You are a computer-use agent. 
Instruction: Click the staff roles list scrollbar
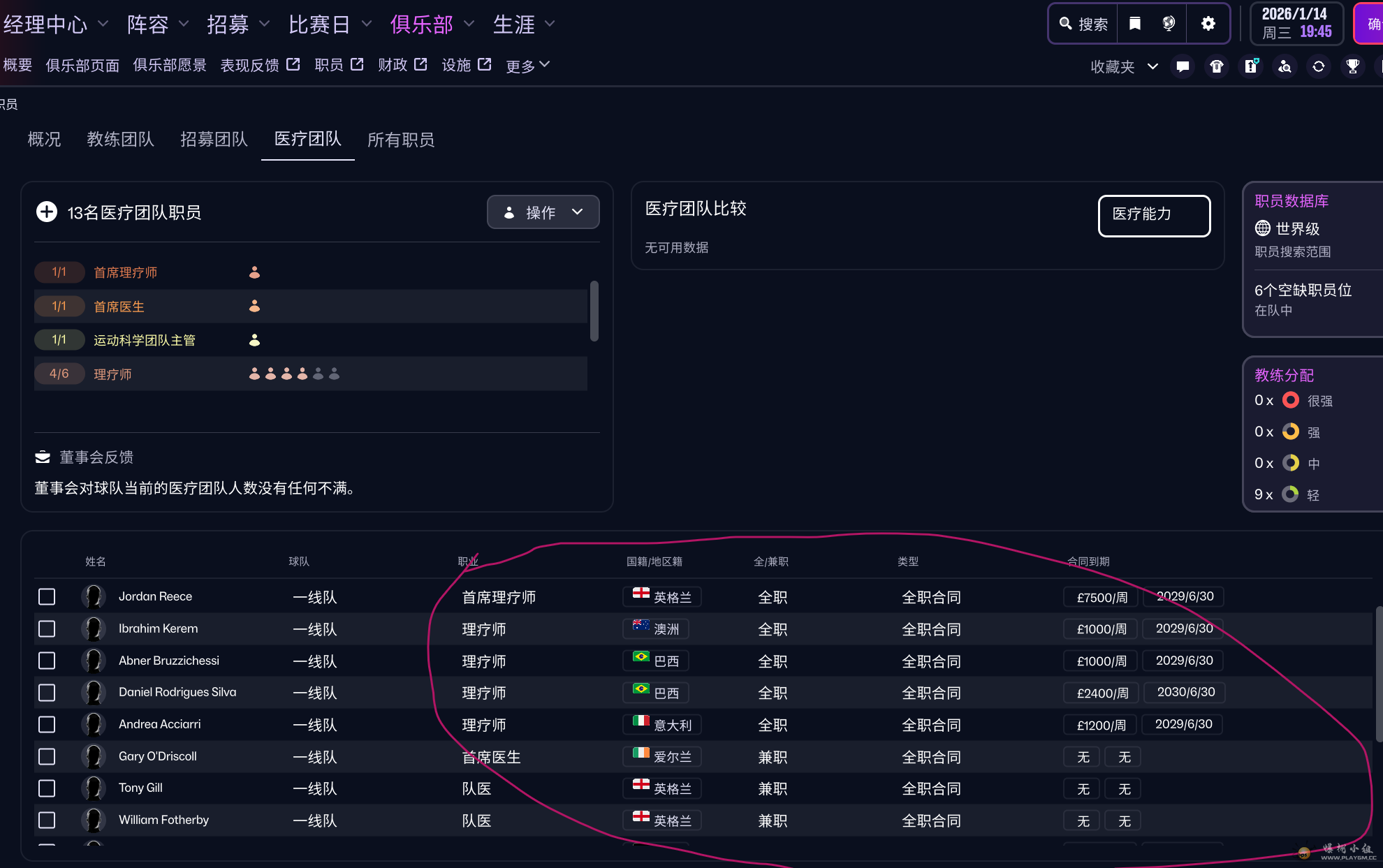click(x=594, y=311)
